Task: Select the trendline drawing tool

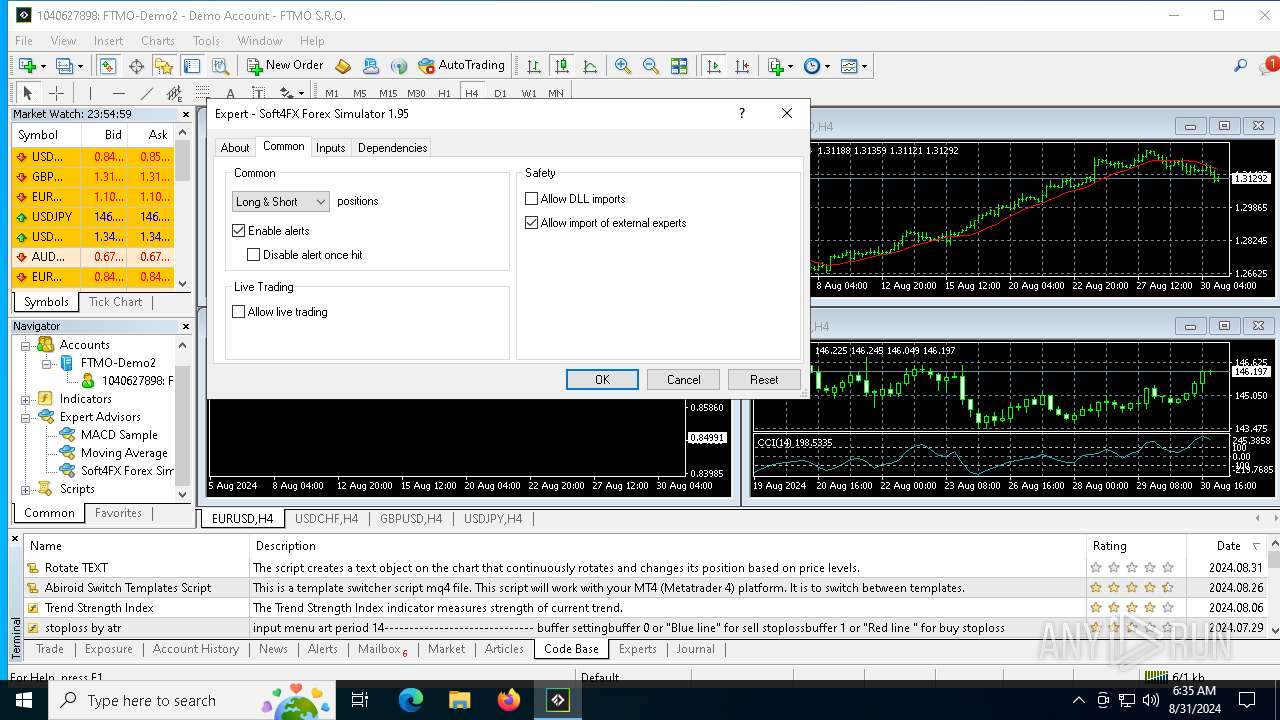Action: point(147,93)
